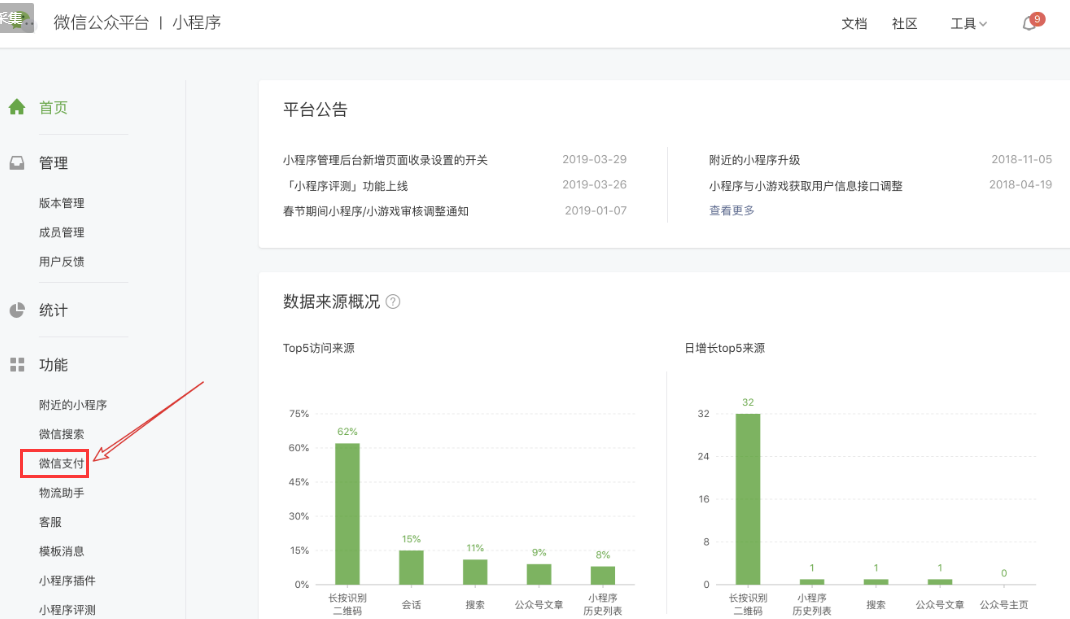The image size is (1070, 619).
Task: Click the 32 长按识别二维码 bar in 日增长 chart
Action: point(748,500)
